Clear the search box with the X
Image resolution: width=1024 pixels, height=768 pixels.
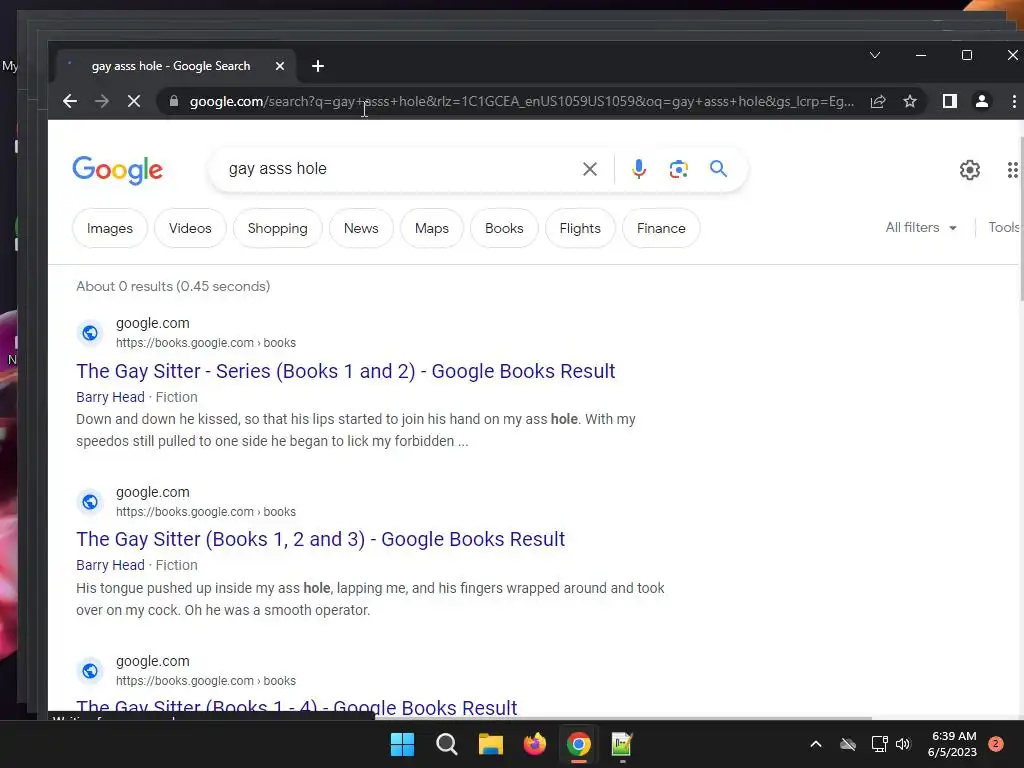pos(590,169)
